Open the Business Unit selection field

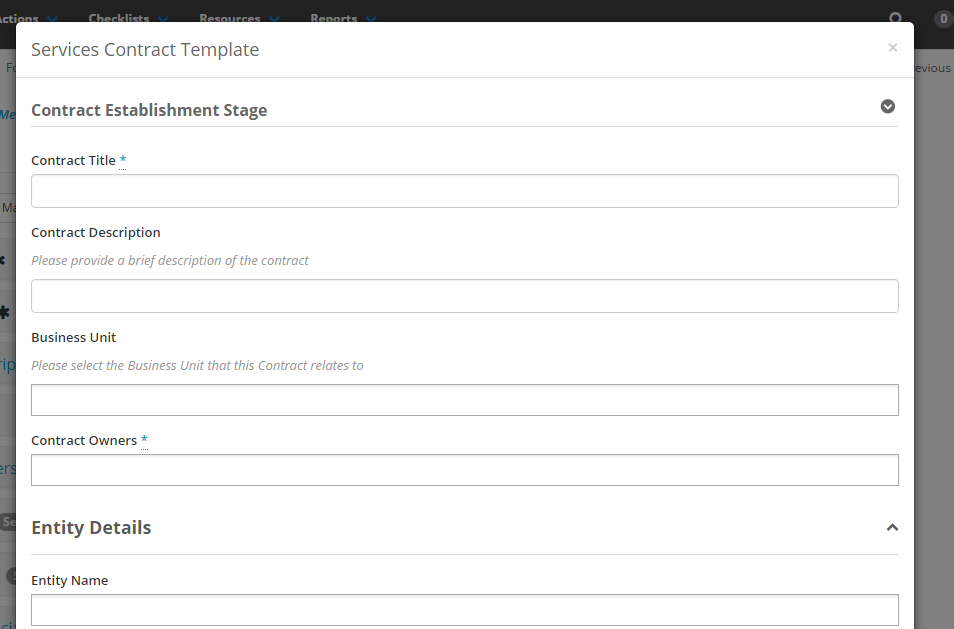click(464, 400)
